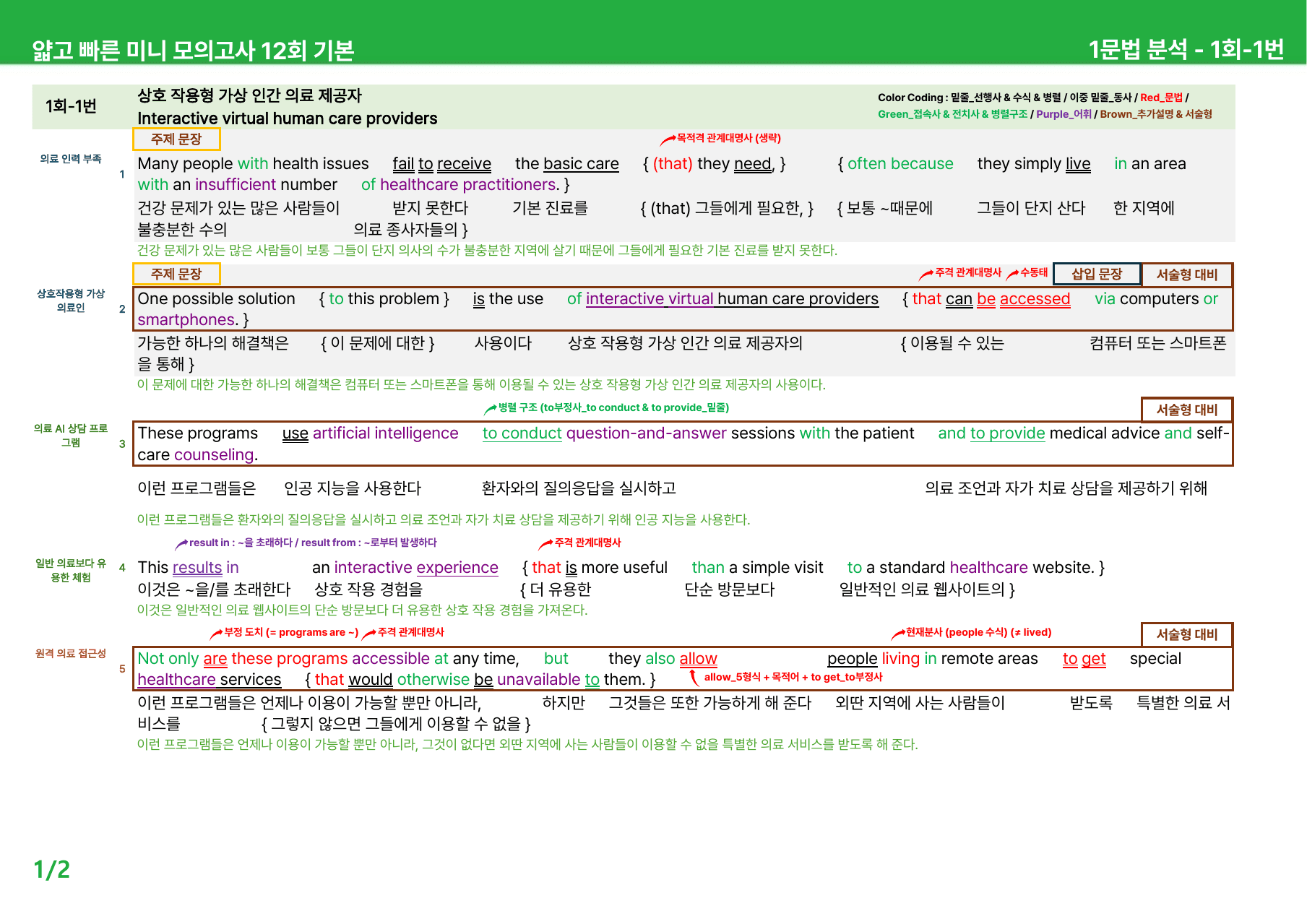Click the green '병렬 구조' annotation
Image resolution: width=1307 pixels, height=924 pixels.
pos(613,407)
